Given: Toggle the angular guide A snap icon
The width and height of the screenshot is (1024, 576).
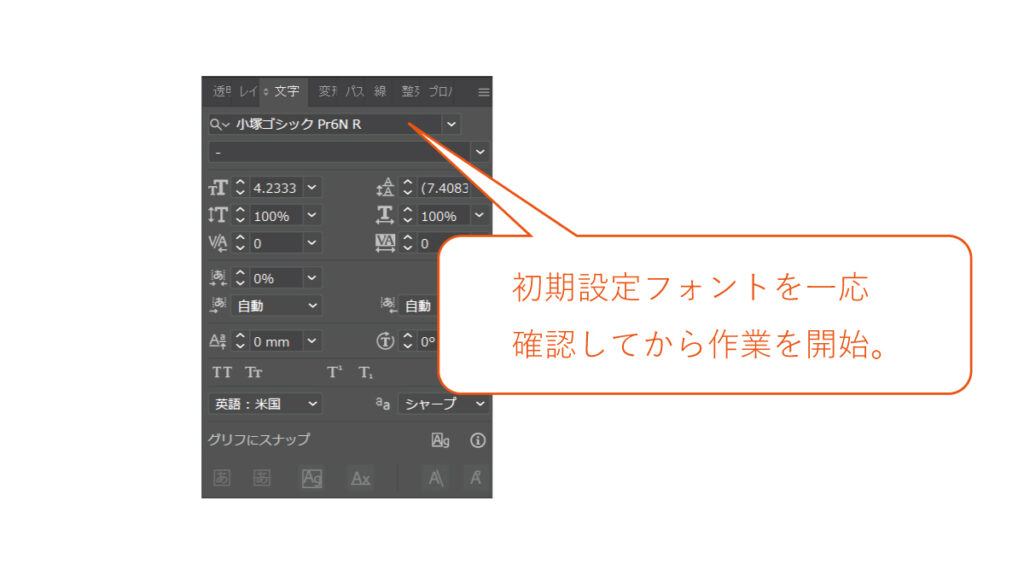Looking at the screenshot, I should (x=436, y=478).
